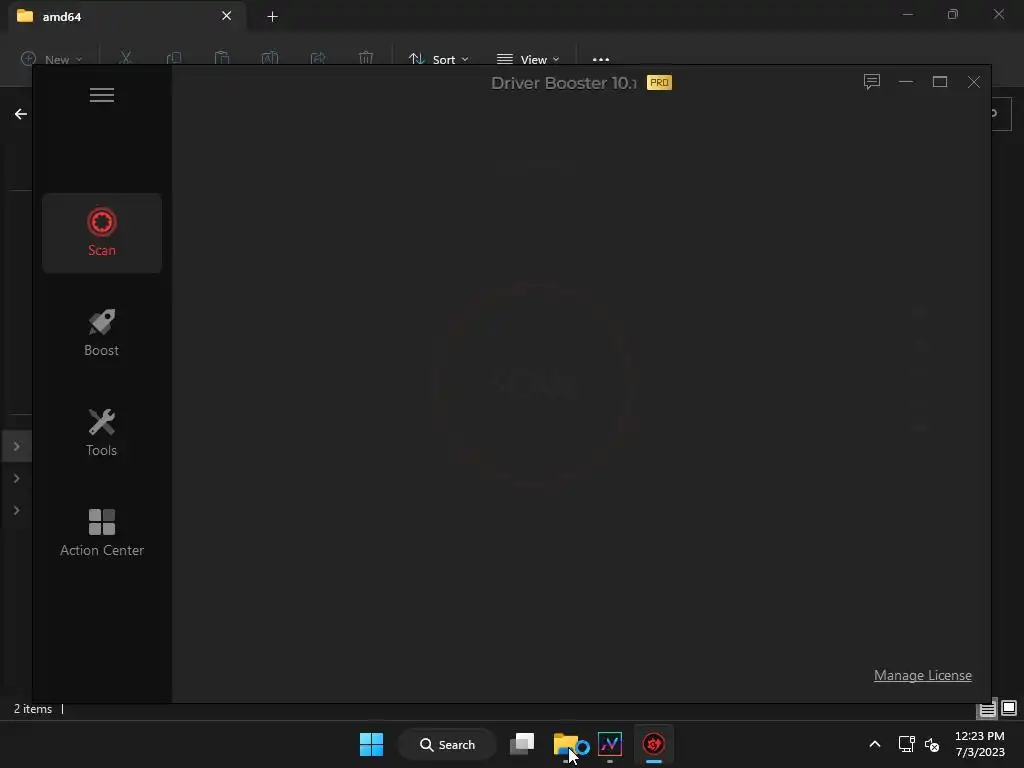The image size is (1024, 768).
Task: Minimize the Driver Booster window
Action: point(906,82)
